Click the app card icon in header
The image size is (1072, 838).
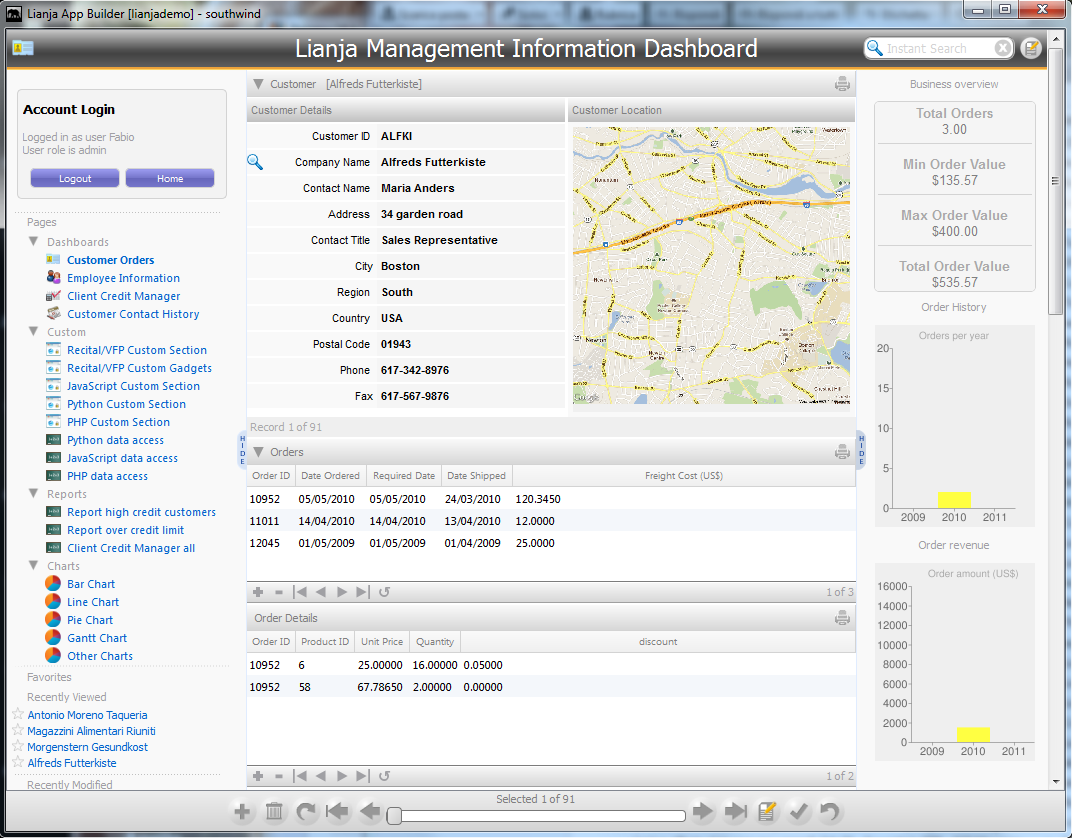pyautogui.click(x=23, y=48)
